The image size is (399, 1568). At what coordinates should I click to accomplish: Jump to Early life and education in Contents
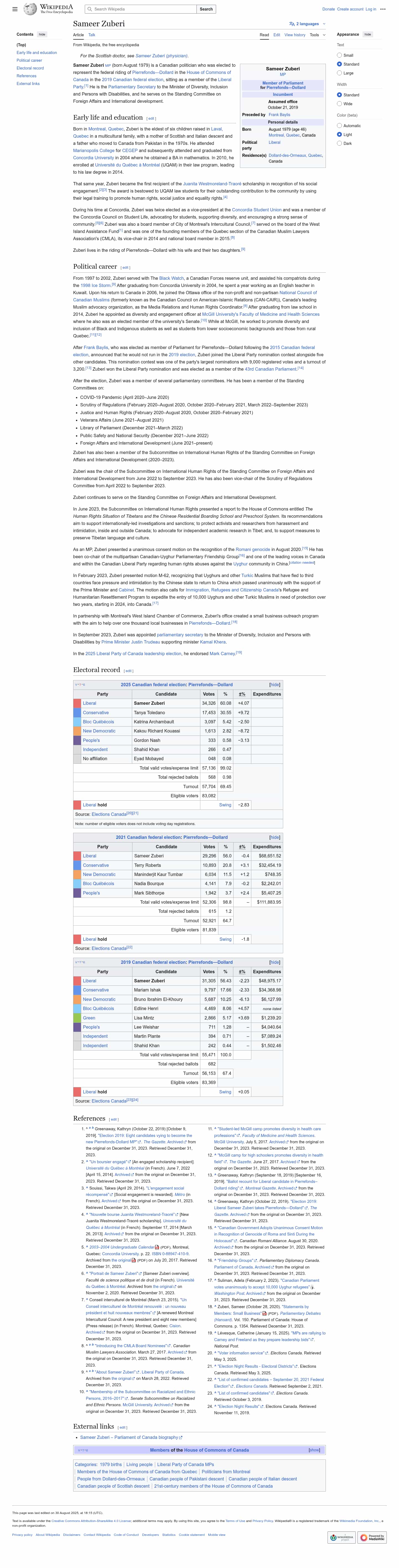[x=37, y=53]
